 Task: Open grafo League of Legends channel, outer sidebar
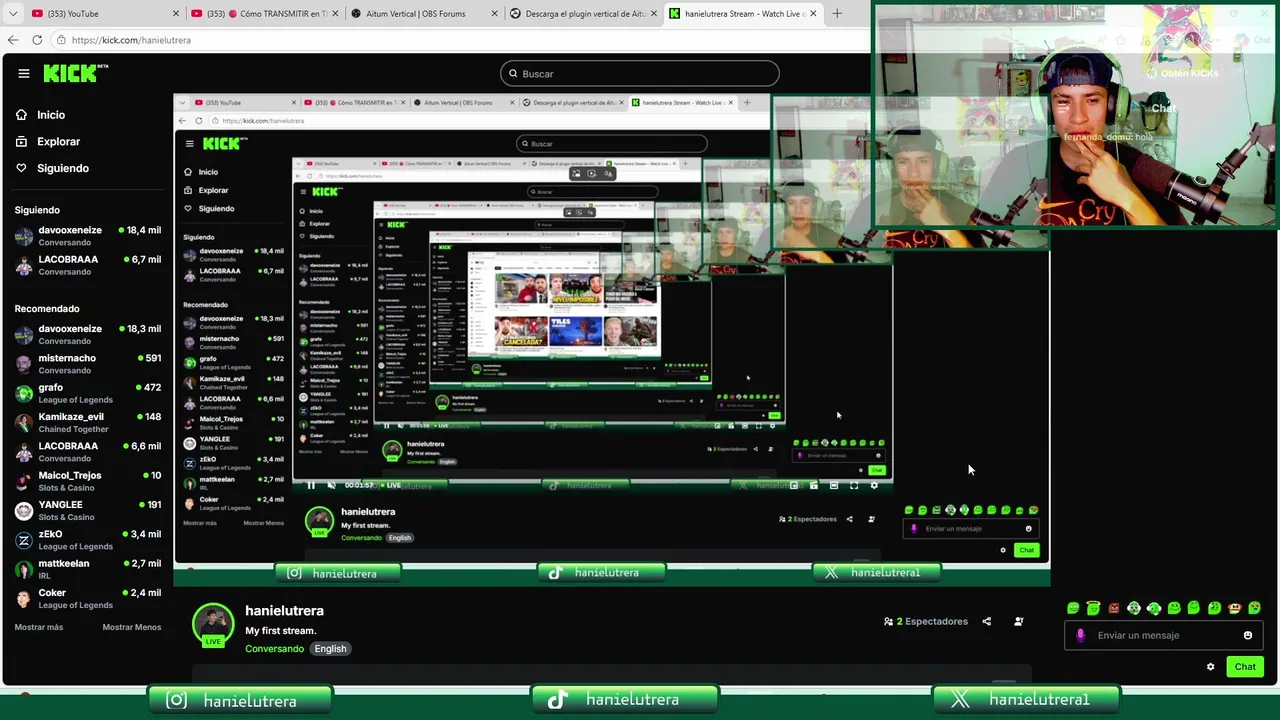87,393
